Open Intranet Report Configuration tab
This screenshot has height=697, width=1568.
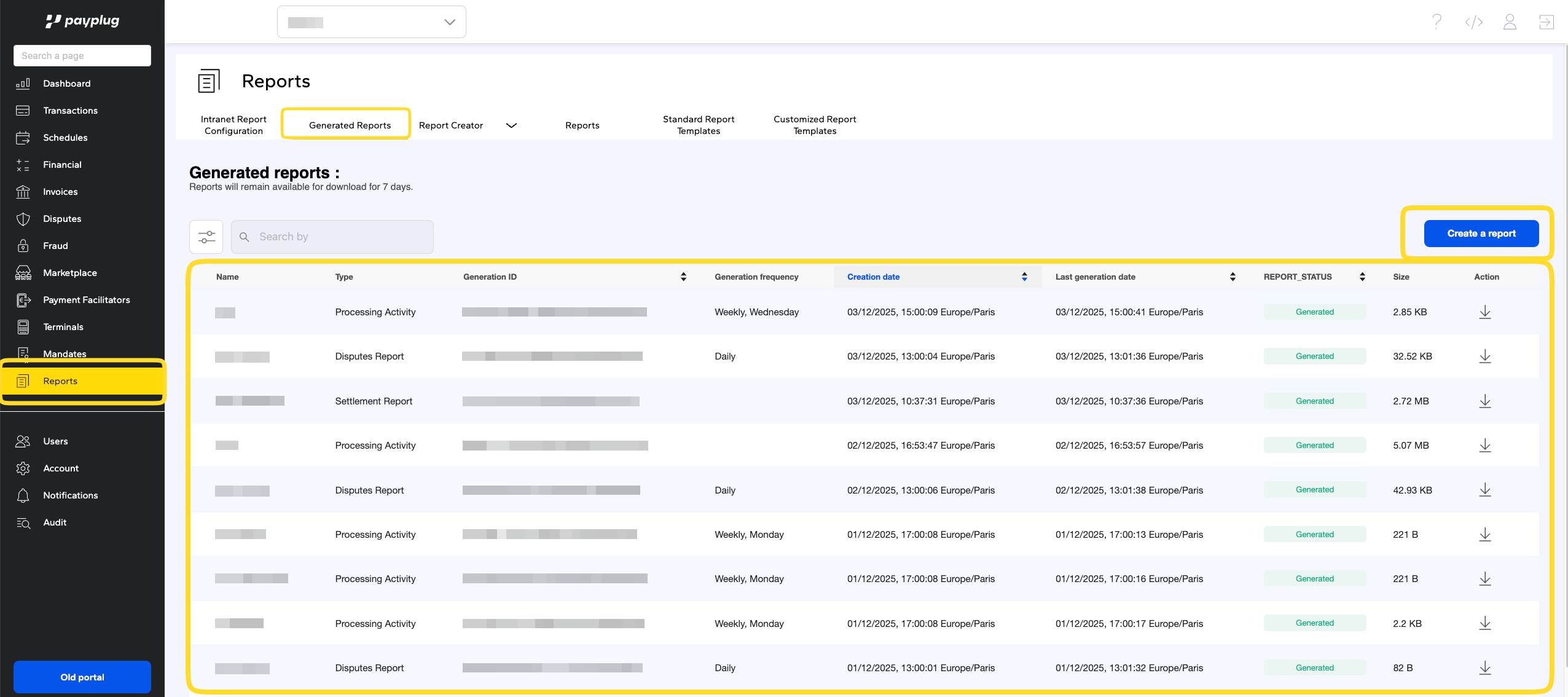pos(233,125)
